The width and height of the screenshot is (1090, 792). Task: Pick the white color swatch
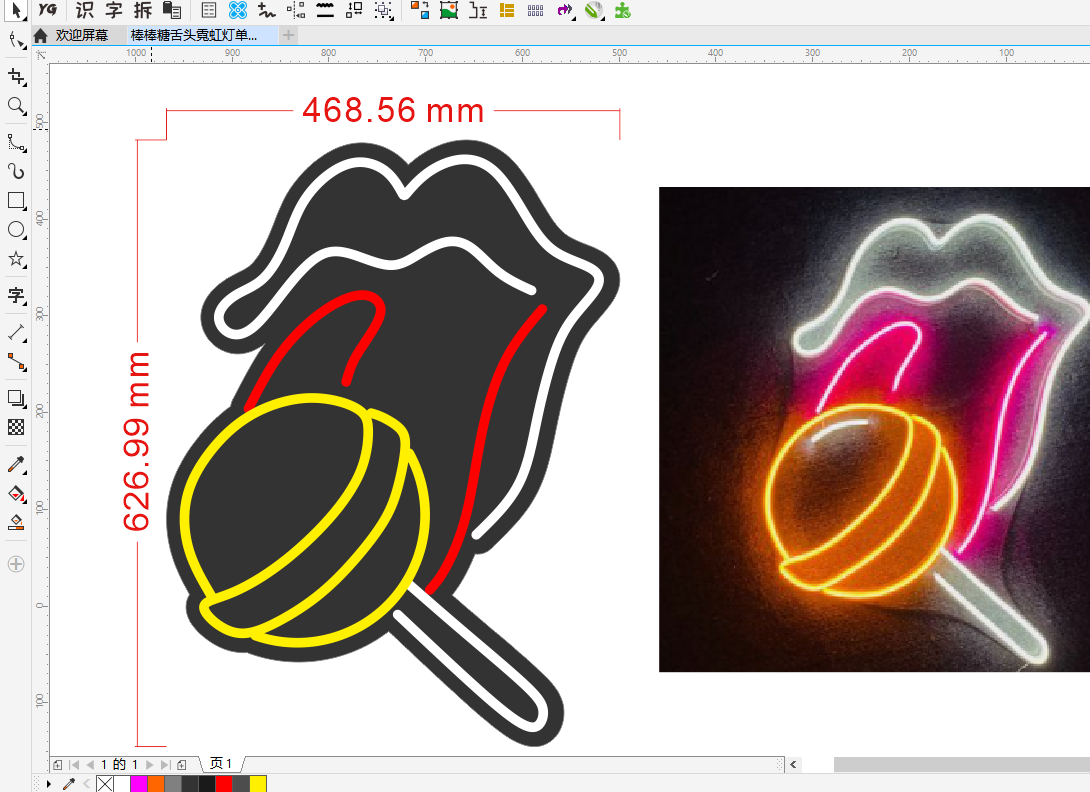point(122,784)
